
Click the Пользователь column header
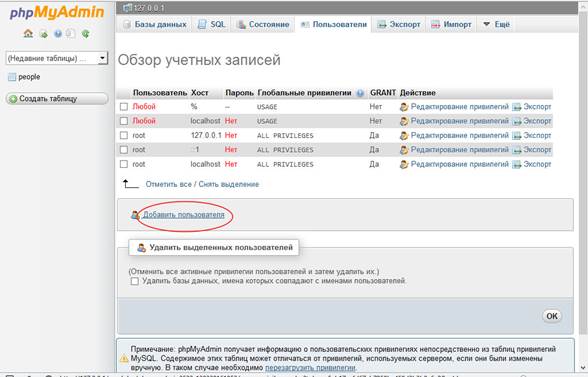pos(160,93)
